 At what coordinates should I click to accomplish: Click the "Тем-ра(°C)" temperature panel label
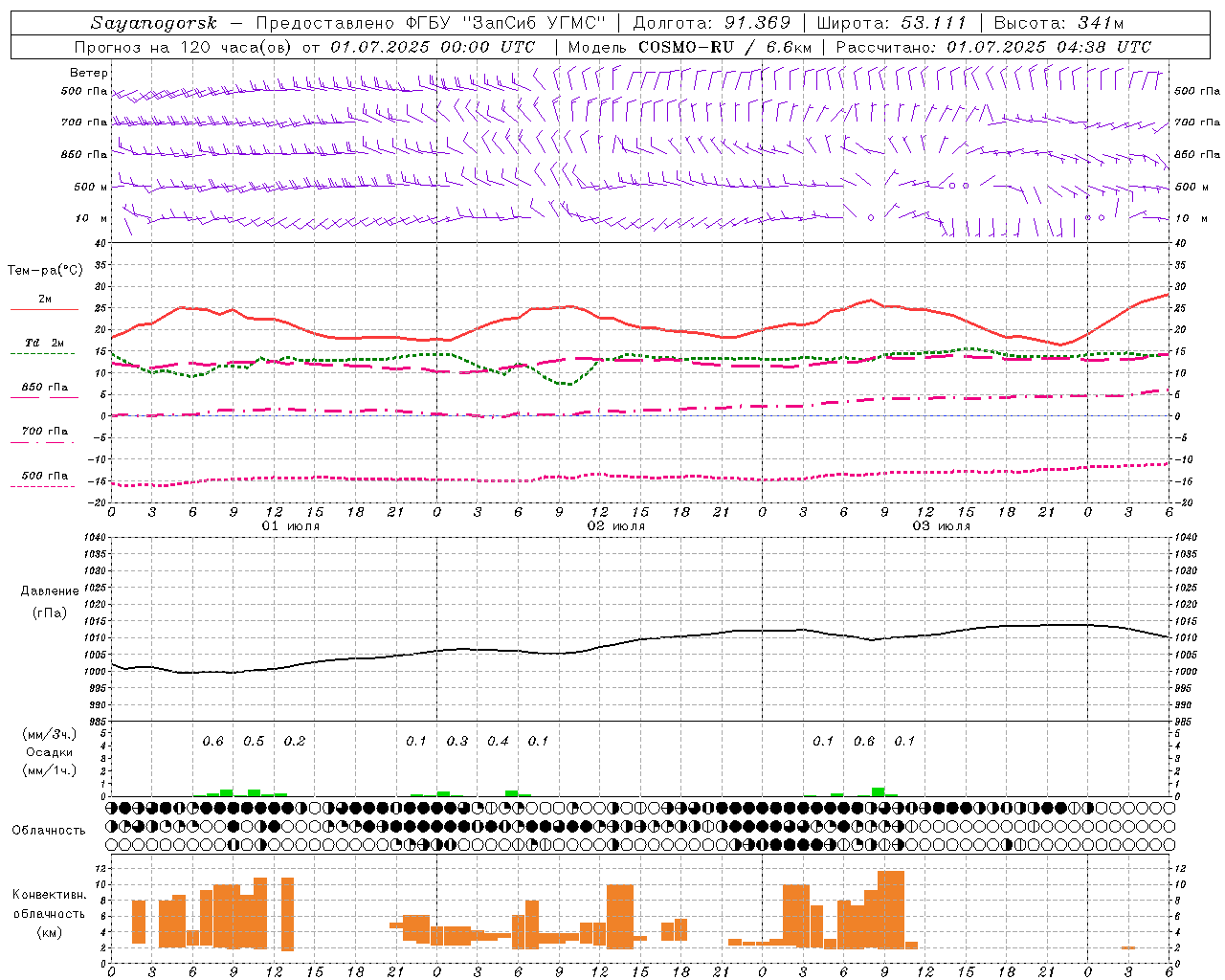(x=46, y=271)
